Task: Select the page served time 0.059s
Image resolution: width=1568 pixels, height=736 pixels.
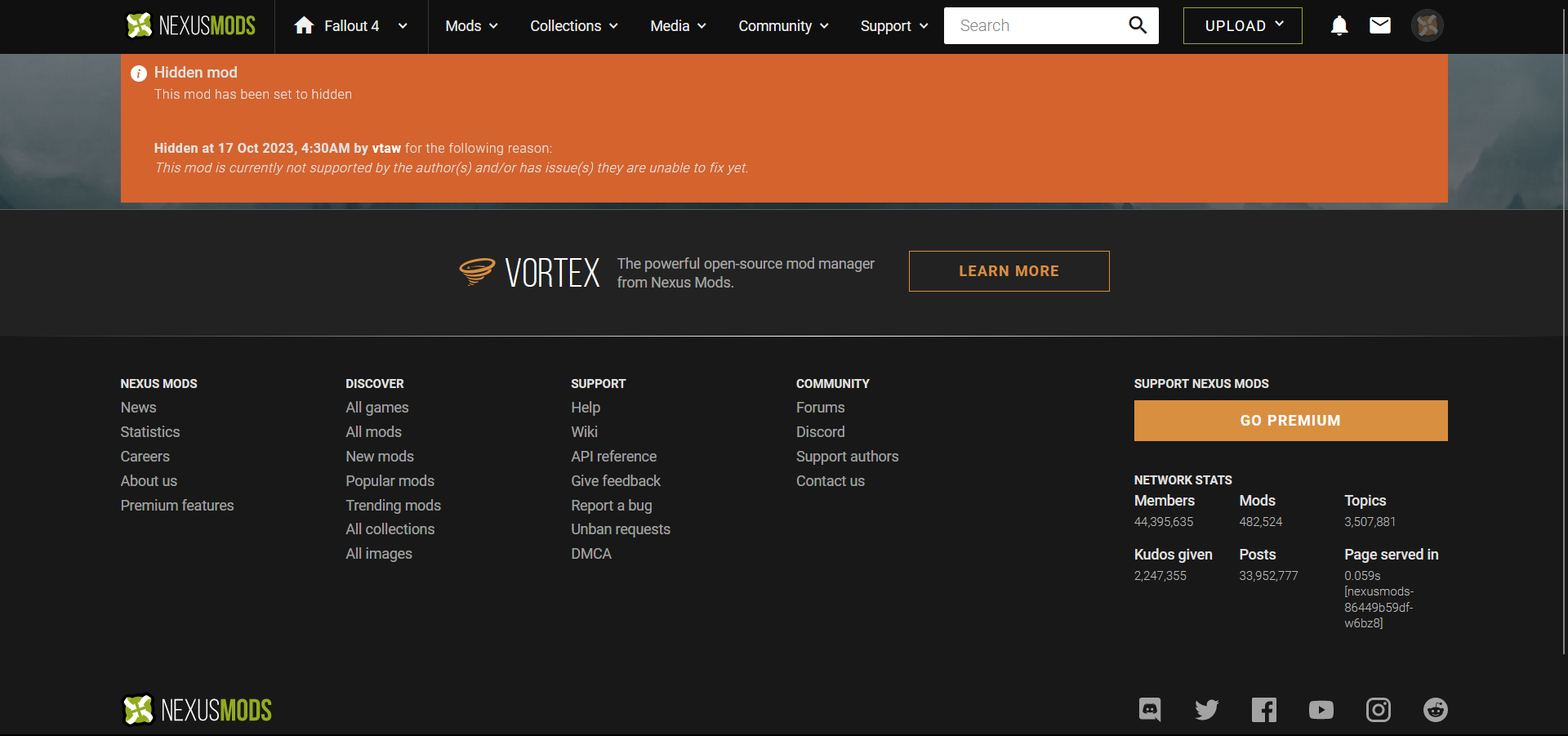Action: click(x=1363, y=576)
